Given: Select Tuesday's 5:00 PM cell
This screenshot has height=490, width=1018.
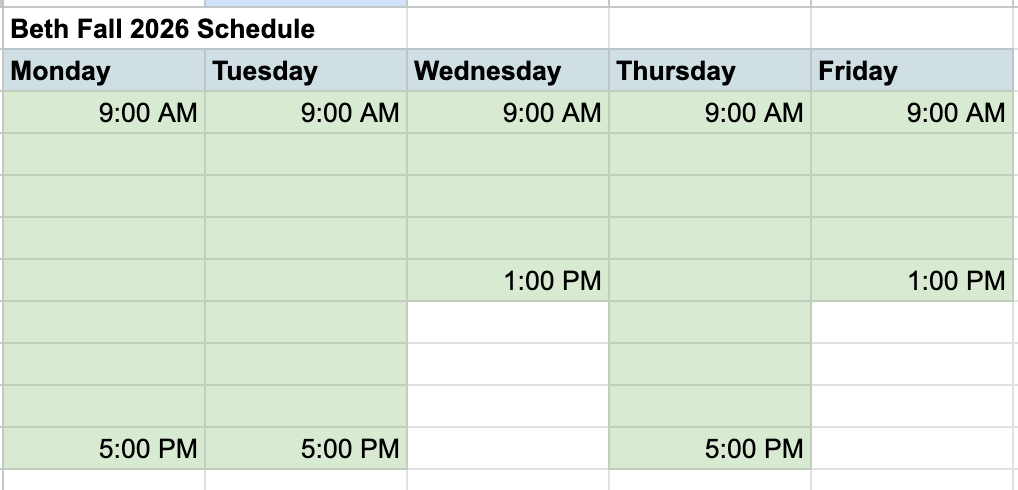Looking at the screenshot, I should 306,448.
